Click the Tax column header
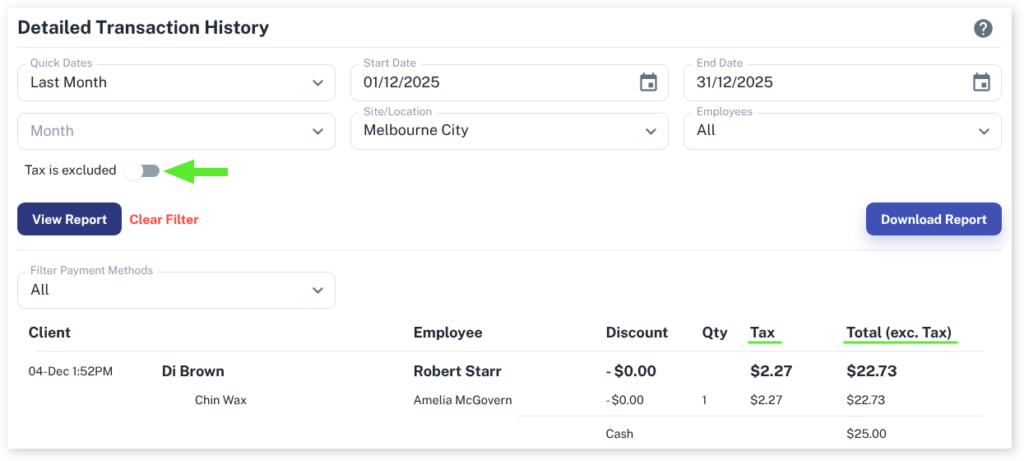The image size is (1024, 461). tap(762, 332)
